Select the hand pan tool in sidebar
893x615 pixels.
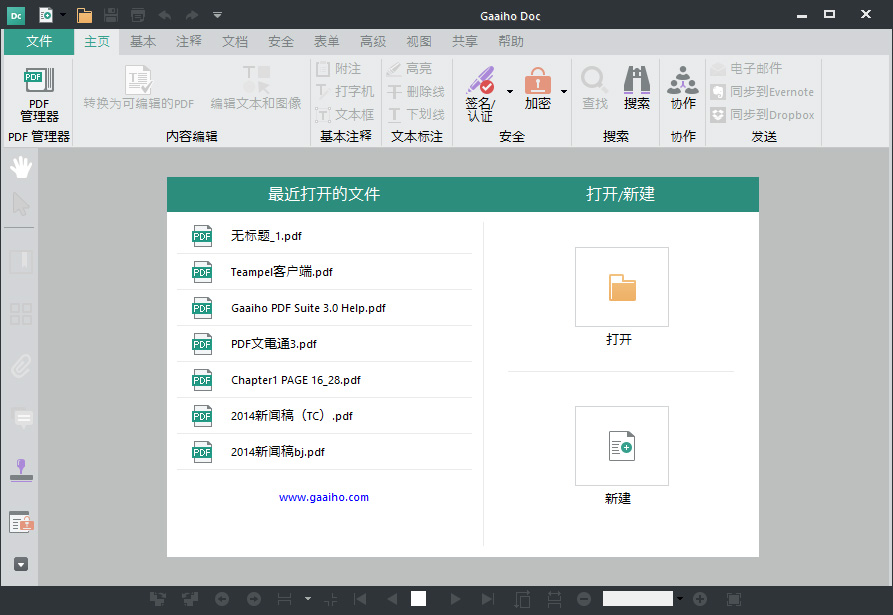(21, 167)
